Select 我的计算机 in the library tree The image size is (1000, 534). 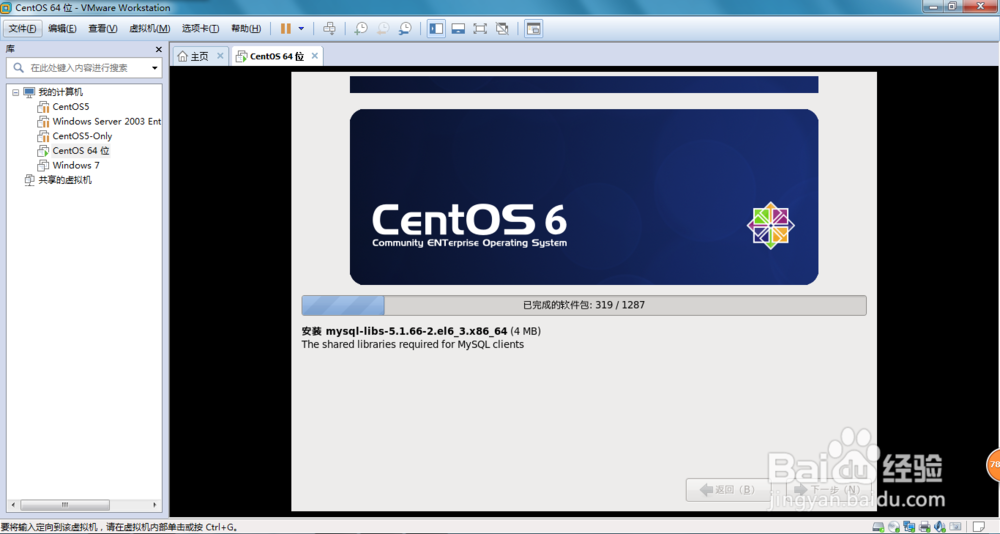coord(61,92)
